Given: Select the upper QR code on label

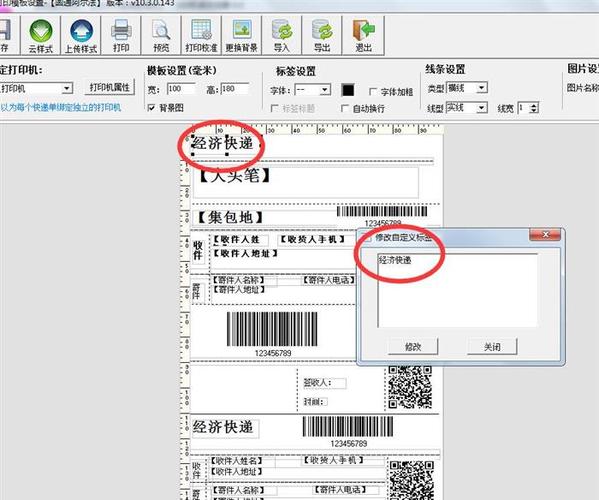Looking at the screenshot, I should [410, 387].
